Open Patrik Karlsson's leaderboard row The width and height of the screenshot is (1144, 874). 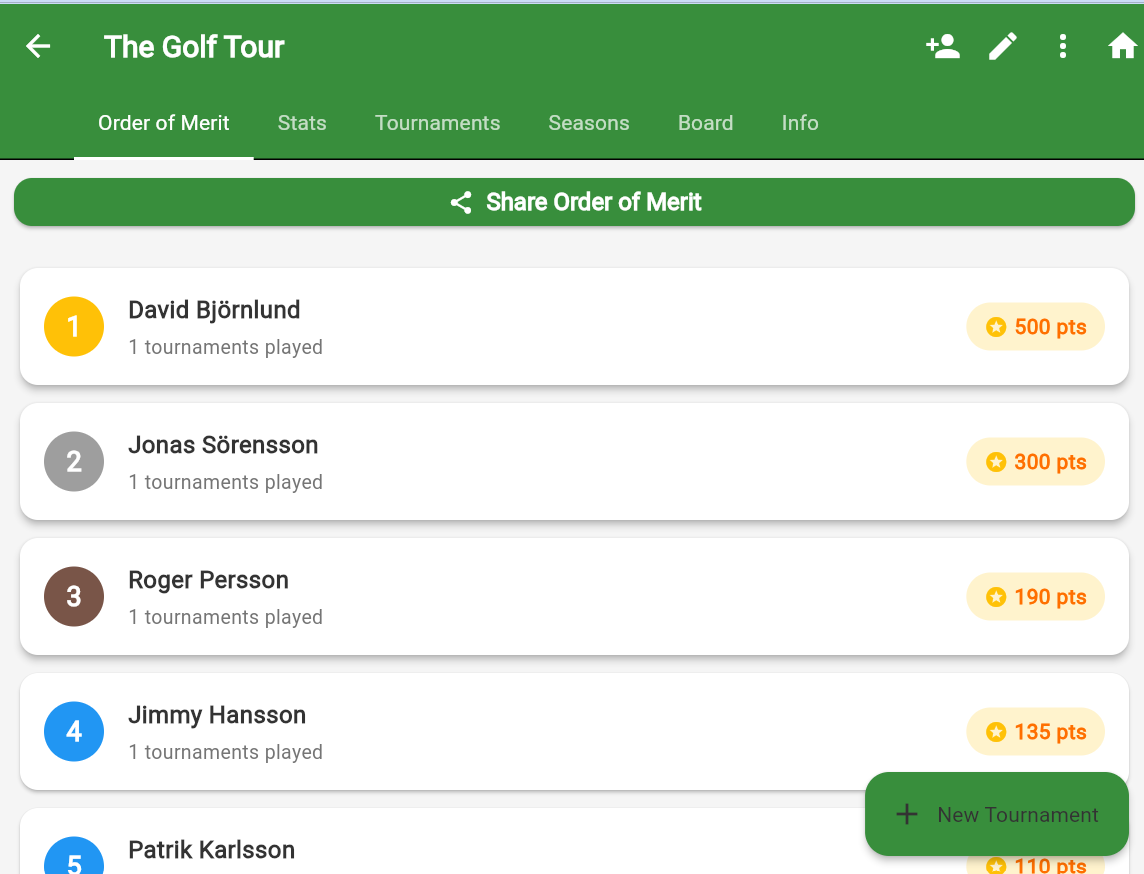(400, 850)
